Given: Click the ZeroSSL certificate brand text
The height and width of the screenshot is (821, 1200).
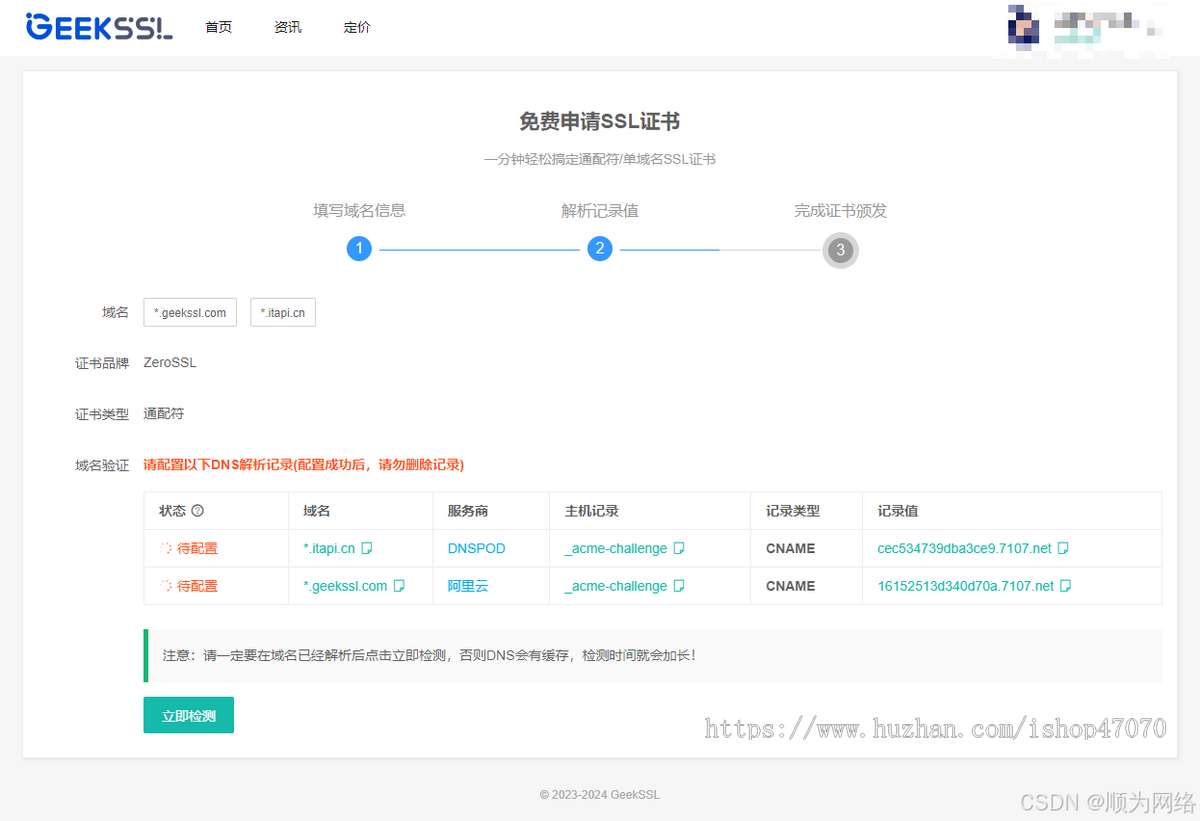Looking at the screenshot, I should pos(170,362).
